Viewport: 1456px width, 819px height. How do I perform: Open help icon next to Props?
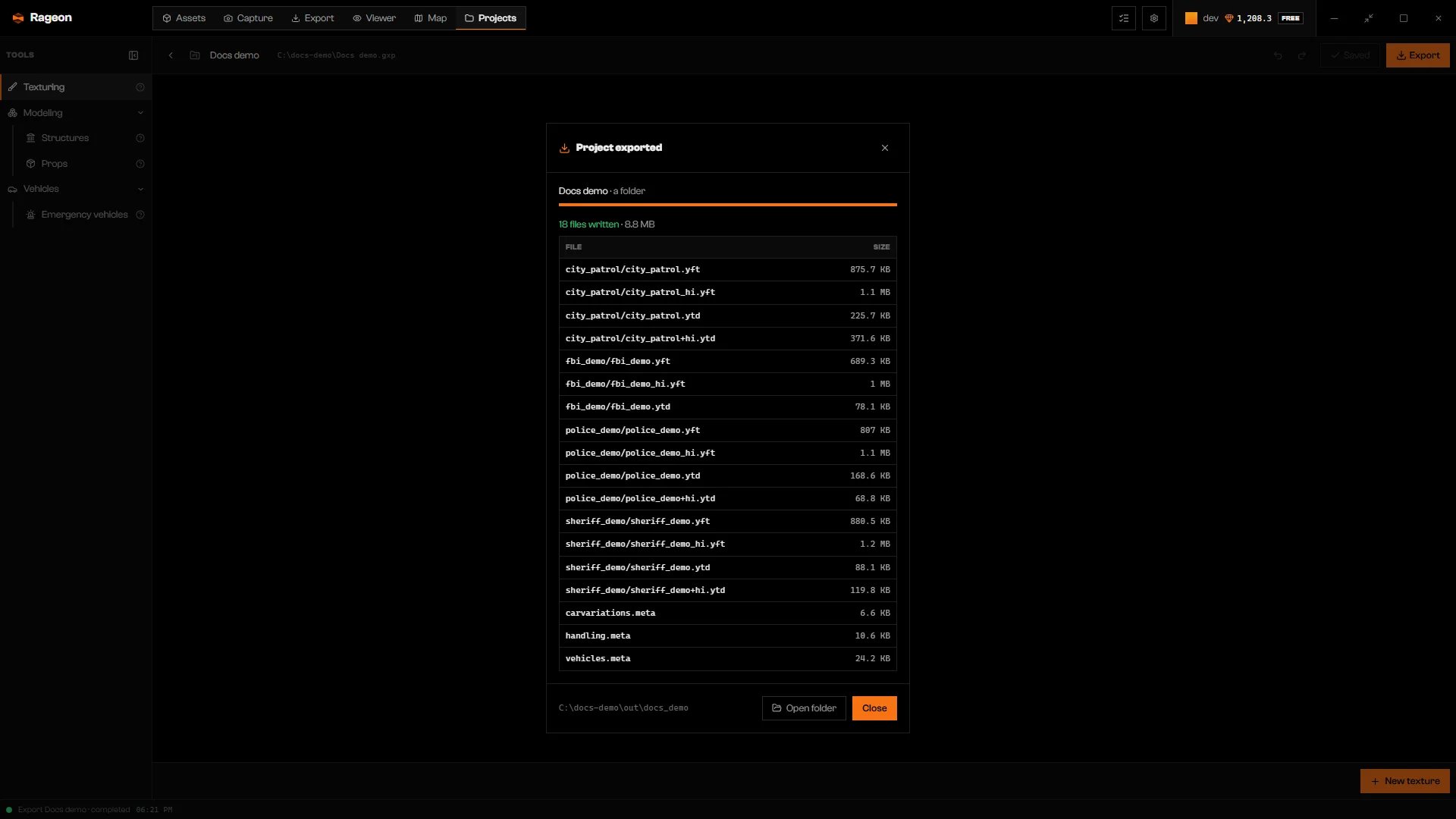click(140, 164)
